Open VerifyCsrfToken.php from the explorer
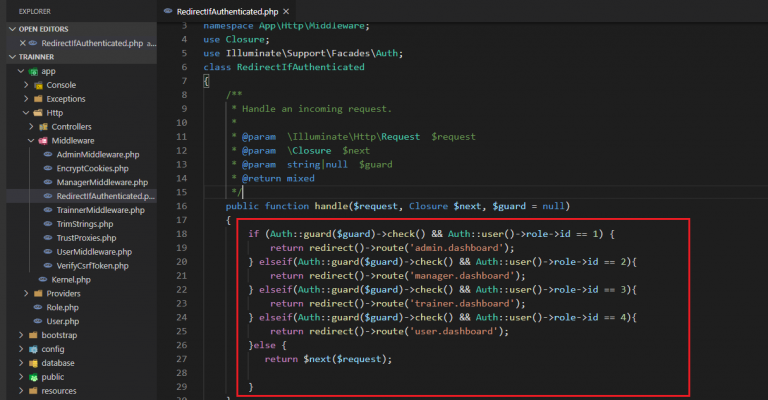This screenshot has height=400, width=768. (x=92, y=266)
